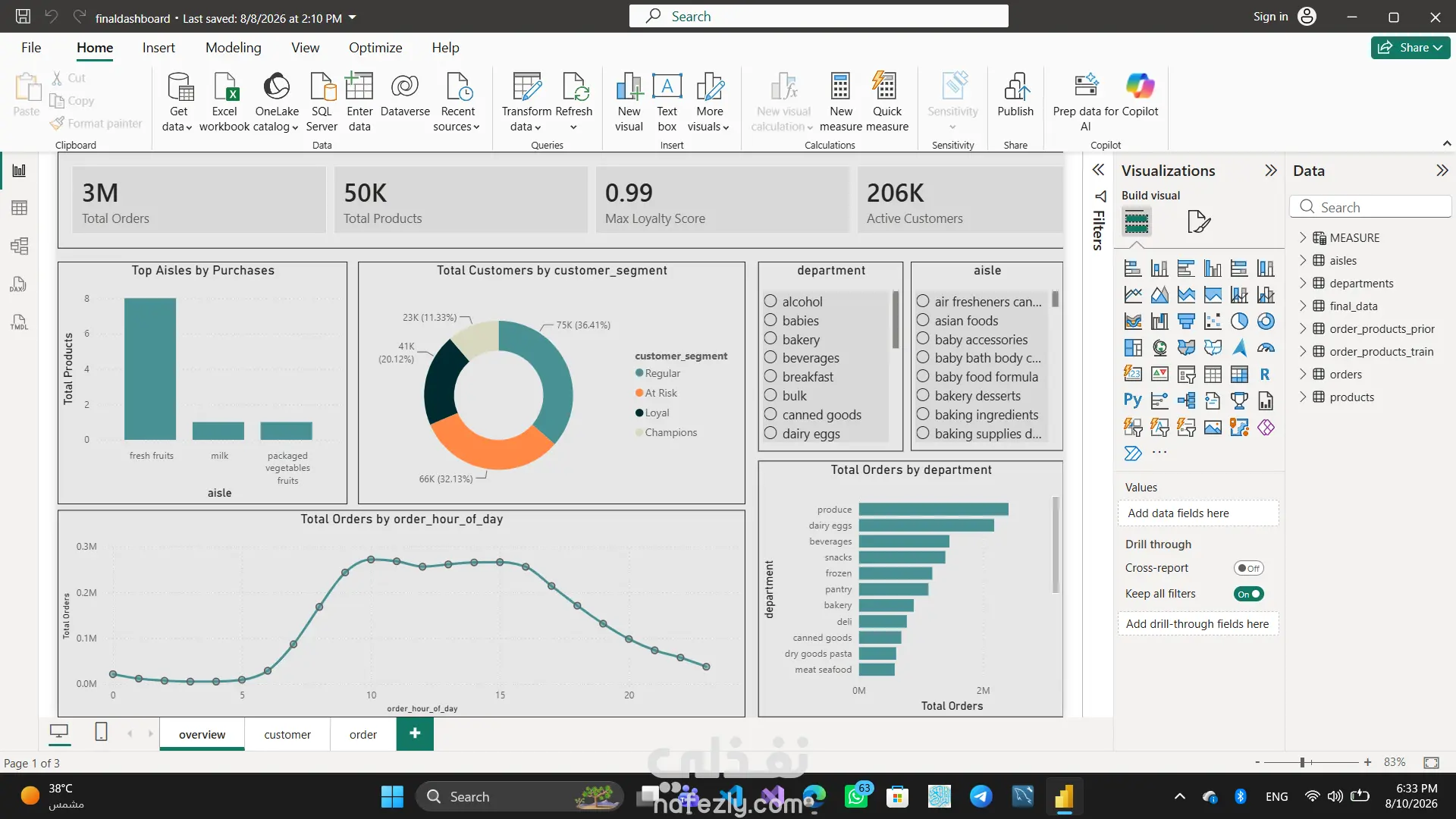The image size is (1456, 819).
Task: Open the Get data source picker
Action: pos(178,102)
